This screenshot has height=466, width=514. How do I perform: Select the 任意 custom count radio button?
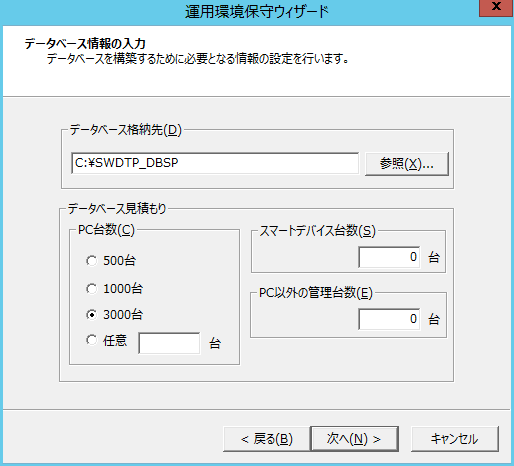pyautogui.click(x=91, y=340)
